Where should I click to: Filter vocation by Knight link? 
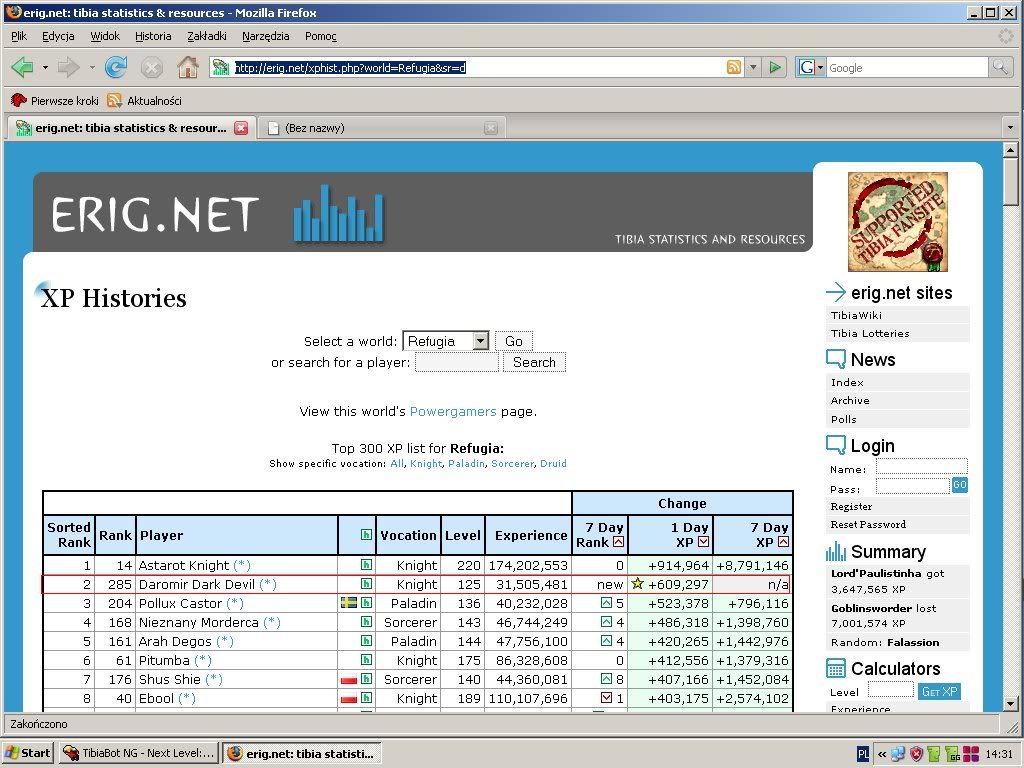tap(426, 464)
